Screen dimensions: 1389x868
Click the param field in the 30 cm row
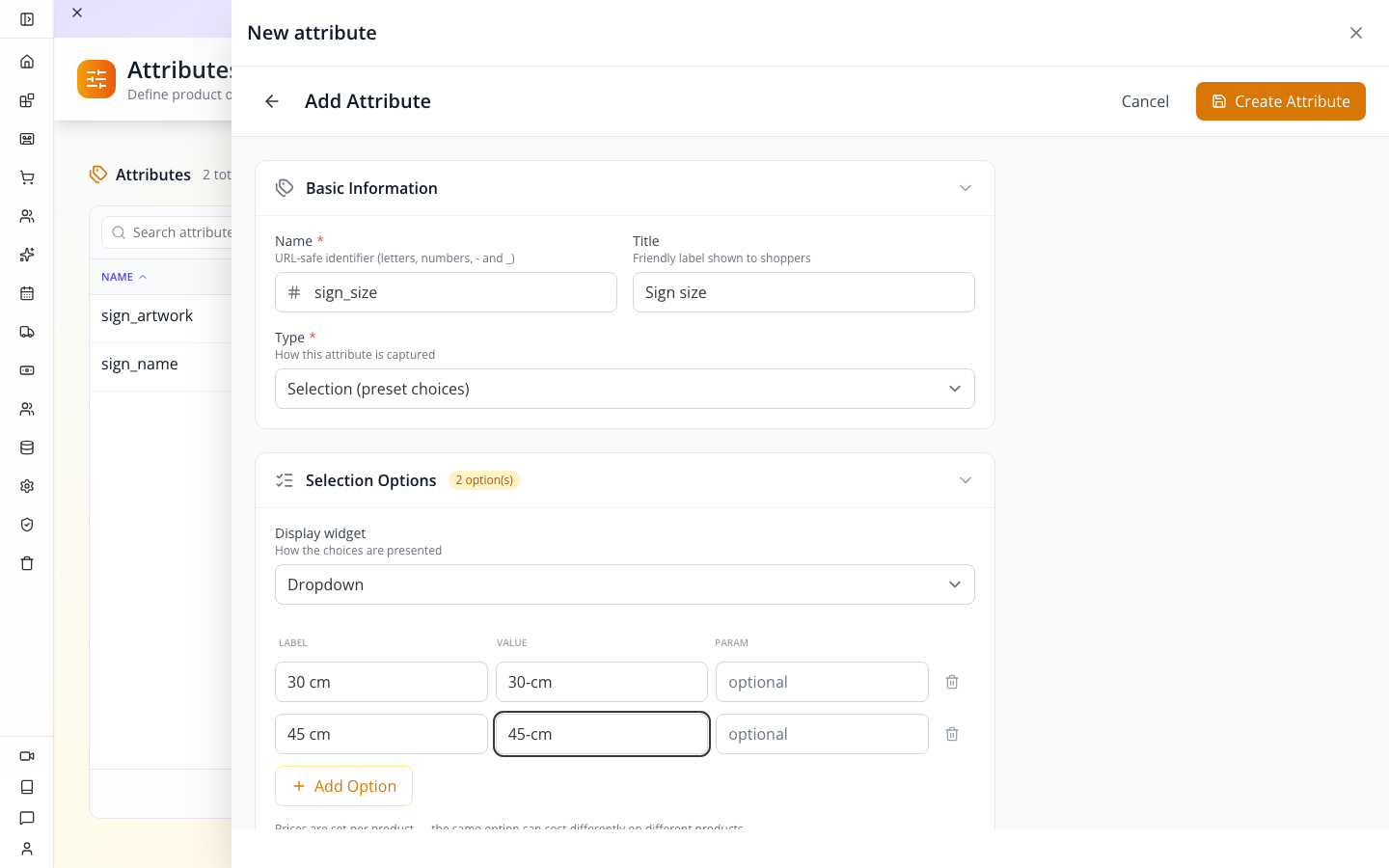click(822, 682)
